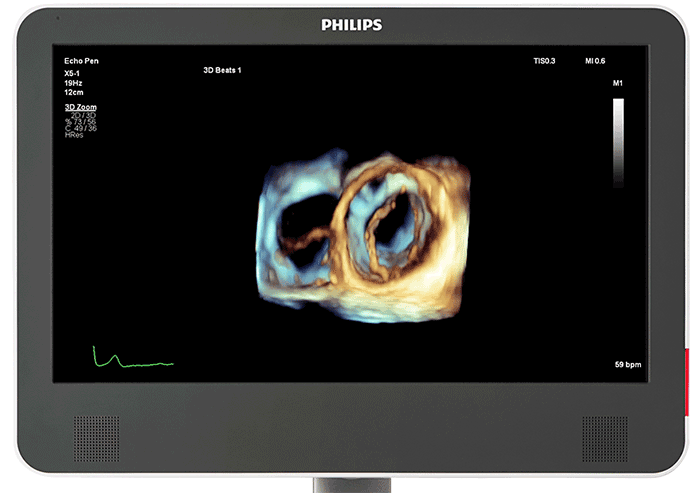Click the Philips logo on bezel
Screen dimensions: 700x500
click(x=351, y=25)
